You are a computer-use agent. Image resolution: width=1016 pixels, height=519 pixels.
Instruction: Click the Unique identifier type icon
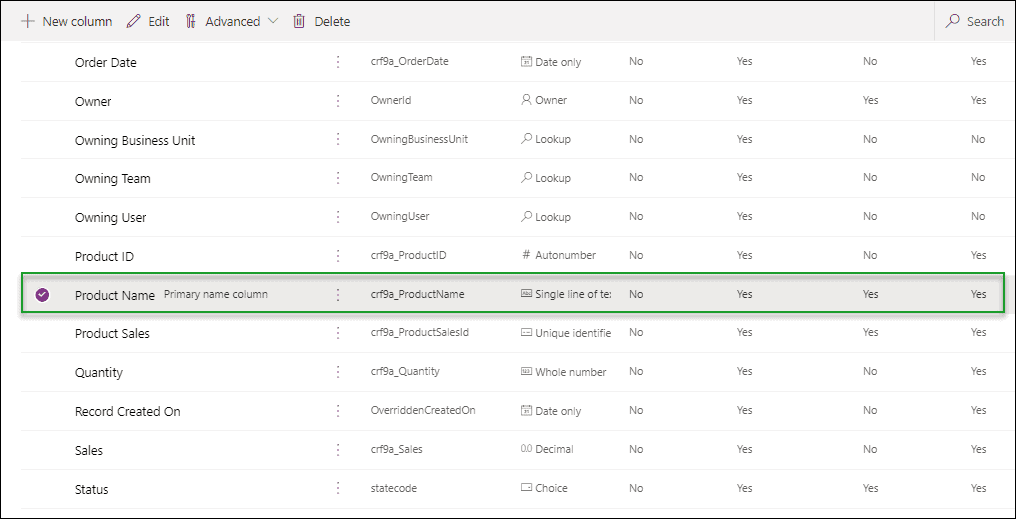[526, 332]
